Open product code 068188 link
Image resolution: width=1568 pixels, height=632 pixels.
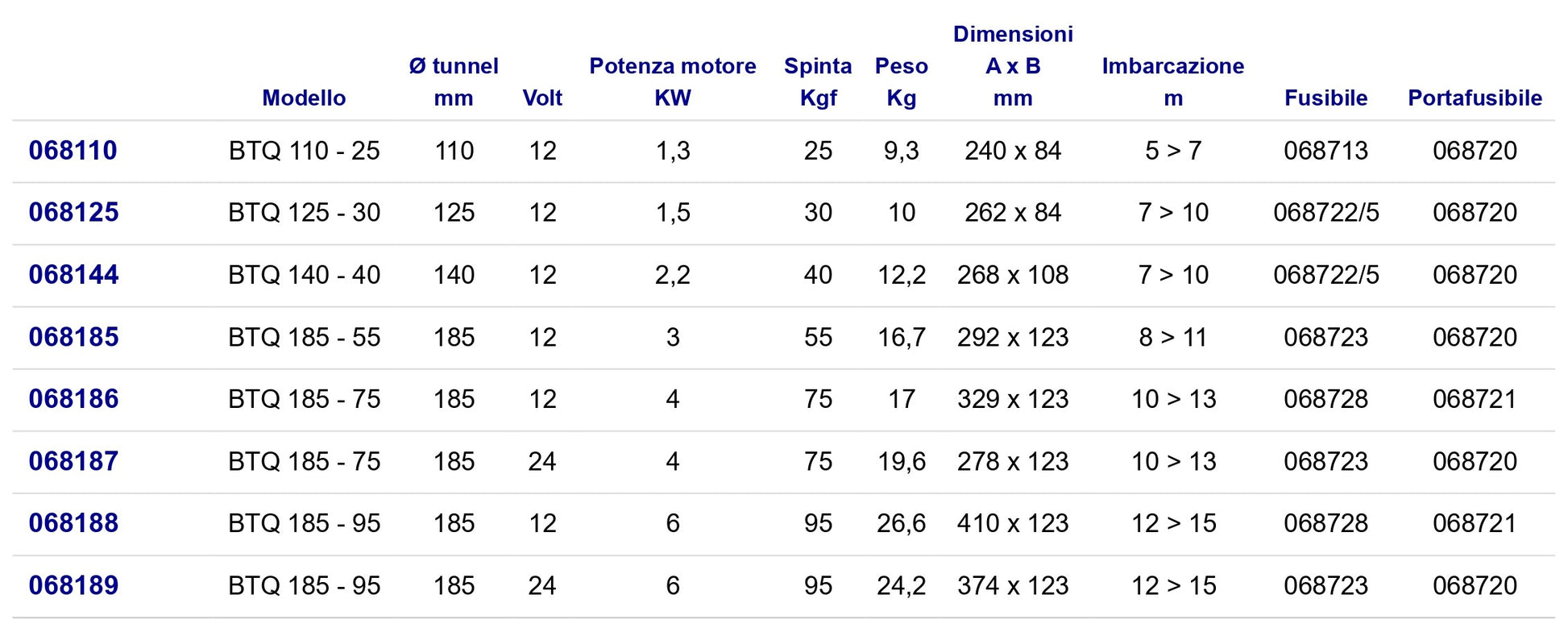[x=73, y=523]
